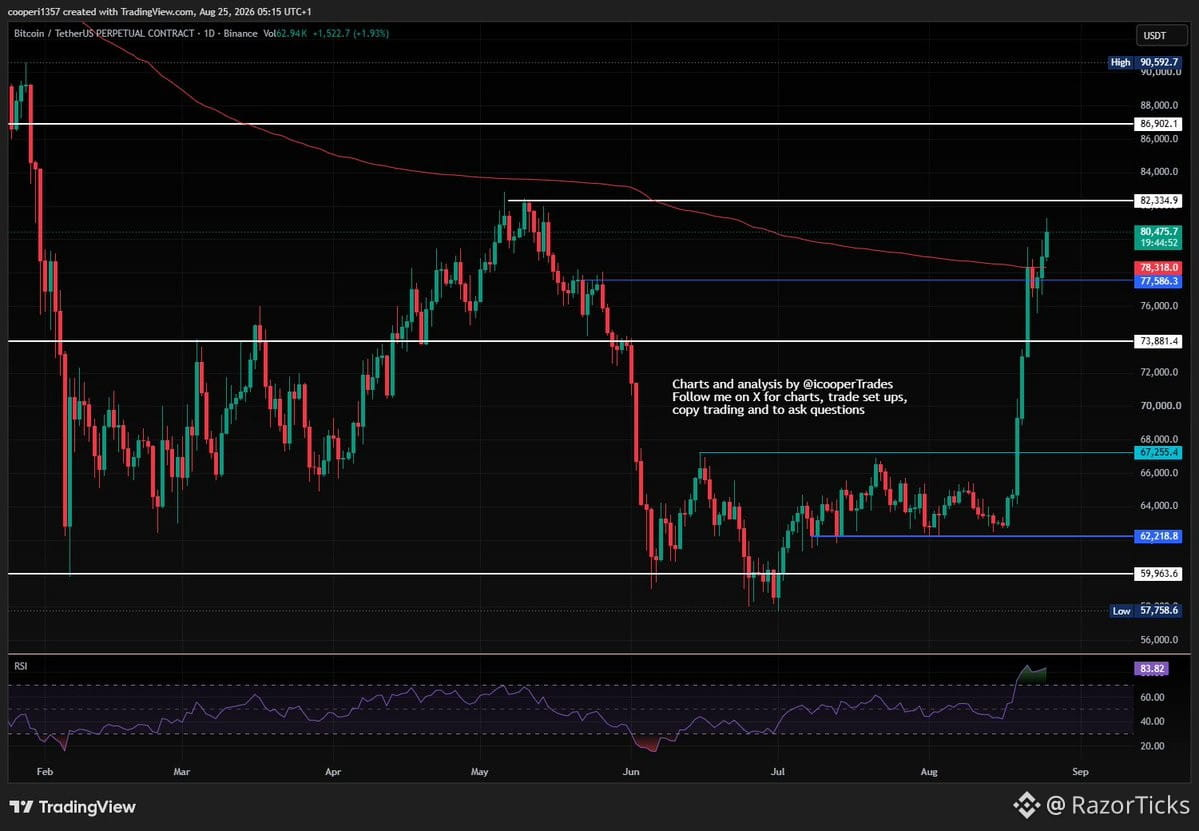Click the 62,218.8 blue price label
Viewport: 1199px width, 831px height.
pos(1158,536)
